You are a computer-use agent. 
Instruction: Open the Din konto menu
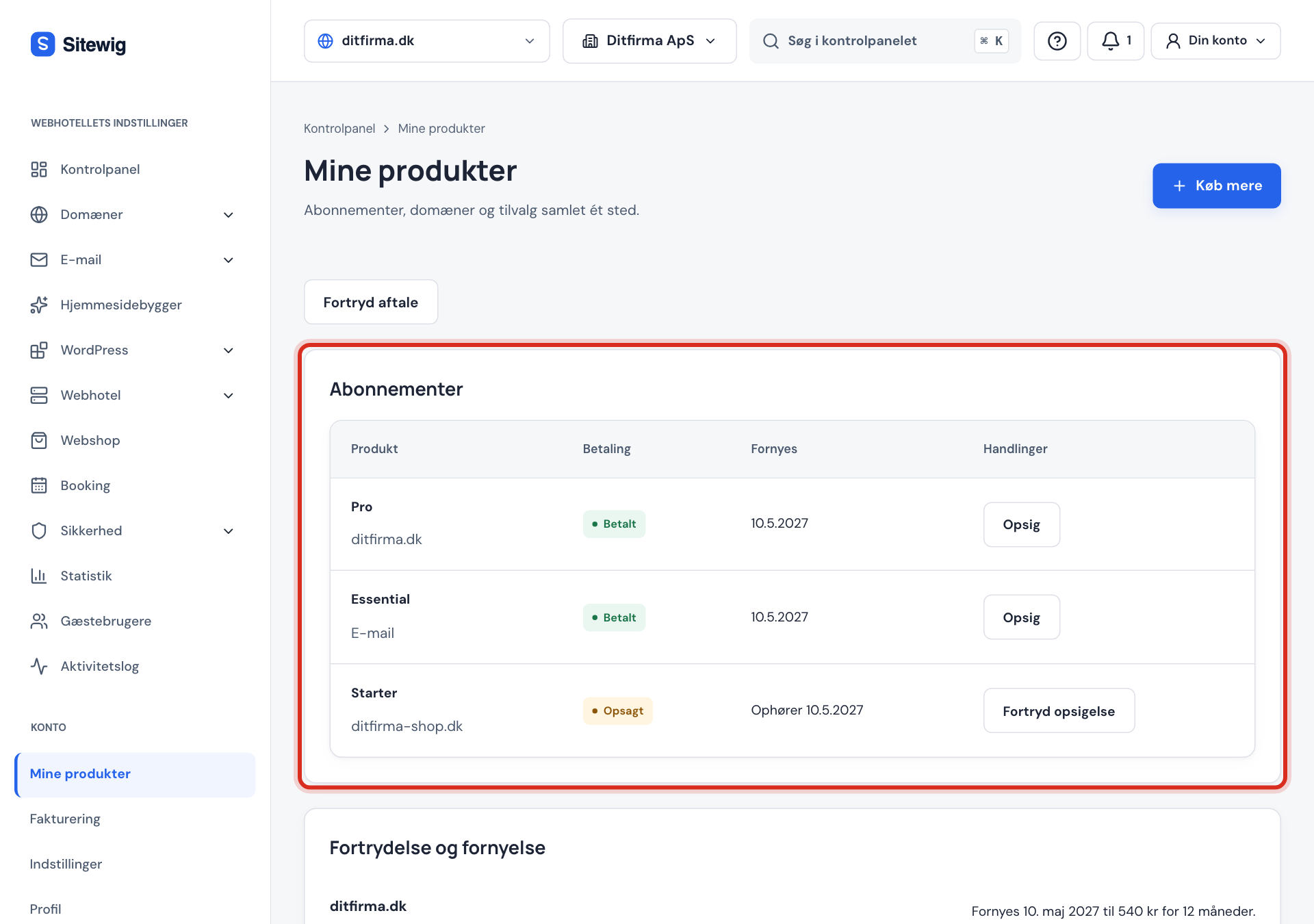(1215, 41)
